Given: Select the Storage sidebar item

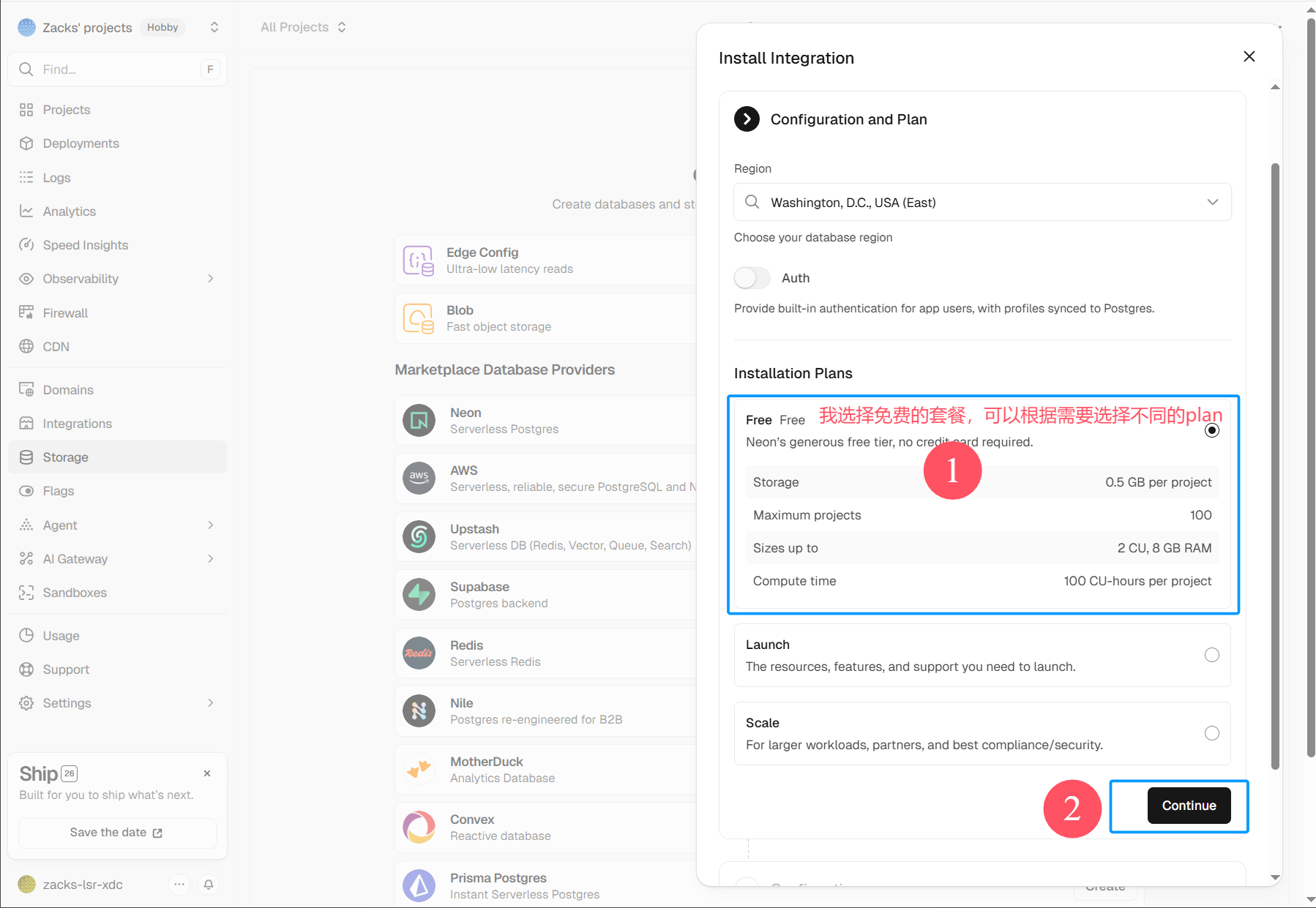Looking at the screenshot, I should (117, 457).
